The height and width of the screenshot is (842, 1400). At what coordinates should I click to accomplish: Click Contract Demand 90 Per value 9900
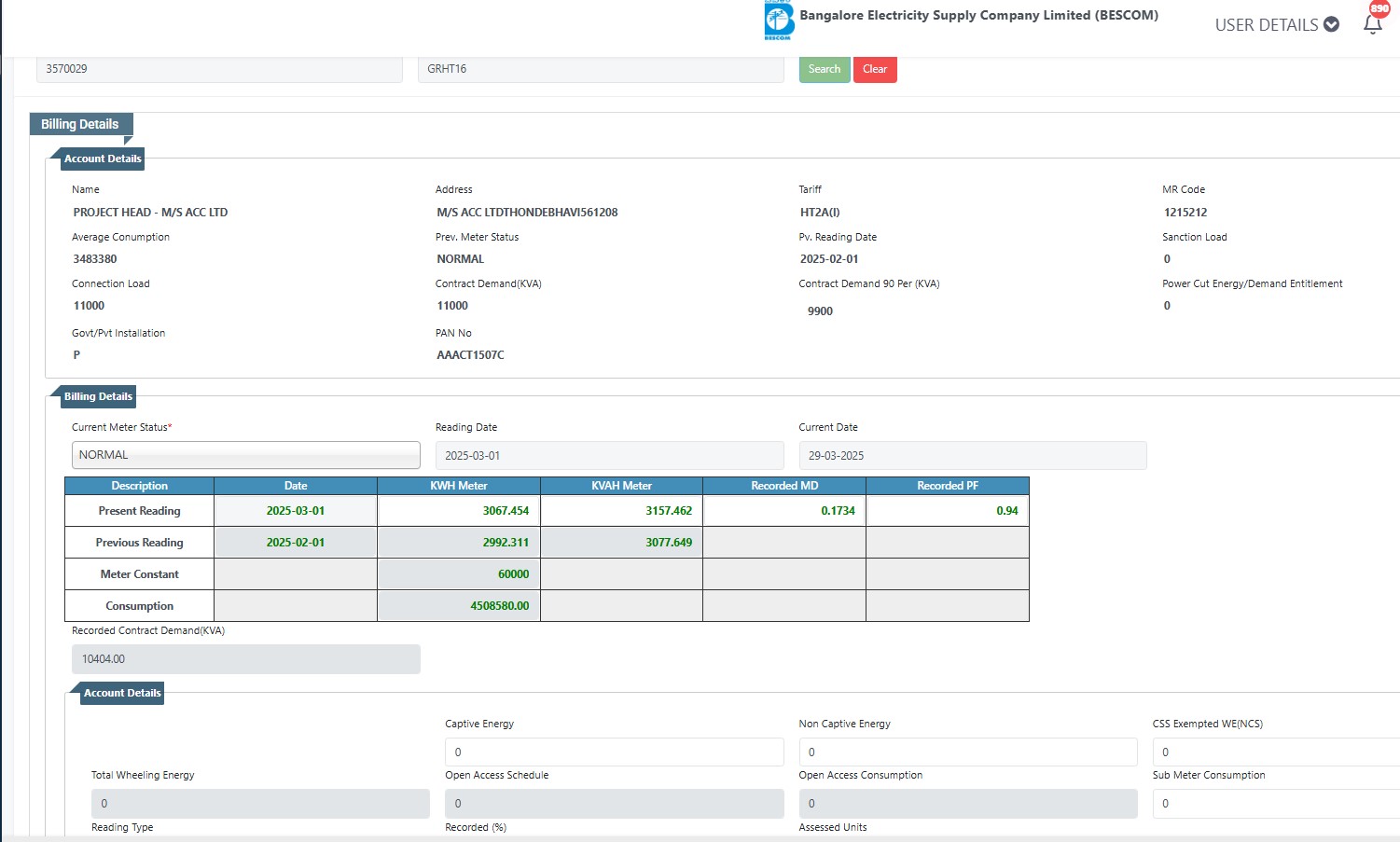coord(820,311)
